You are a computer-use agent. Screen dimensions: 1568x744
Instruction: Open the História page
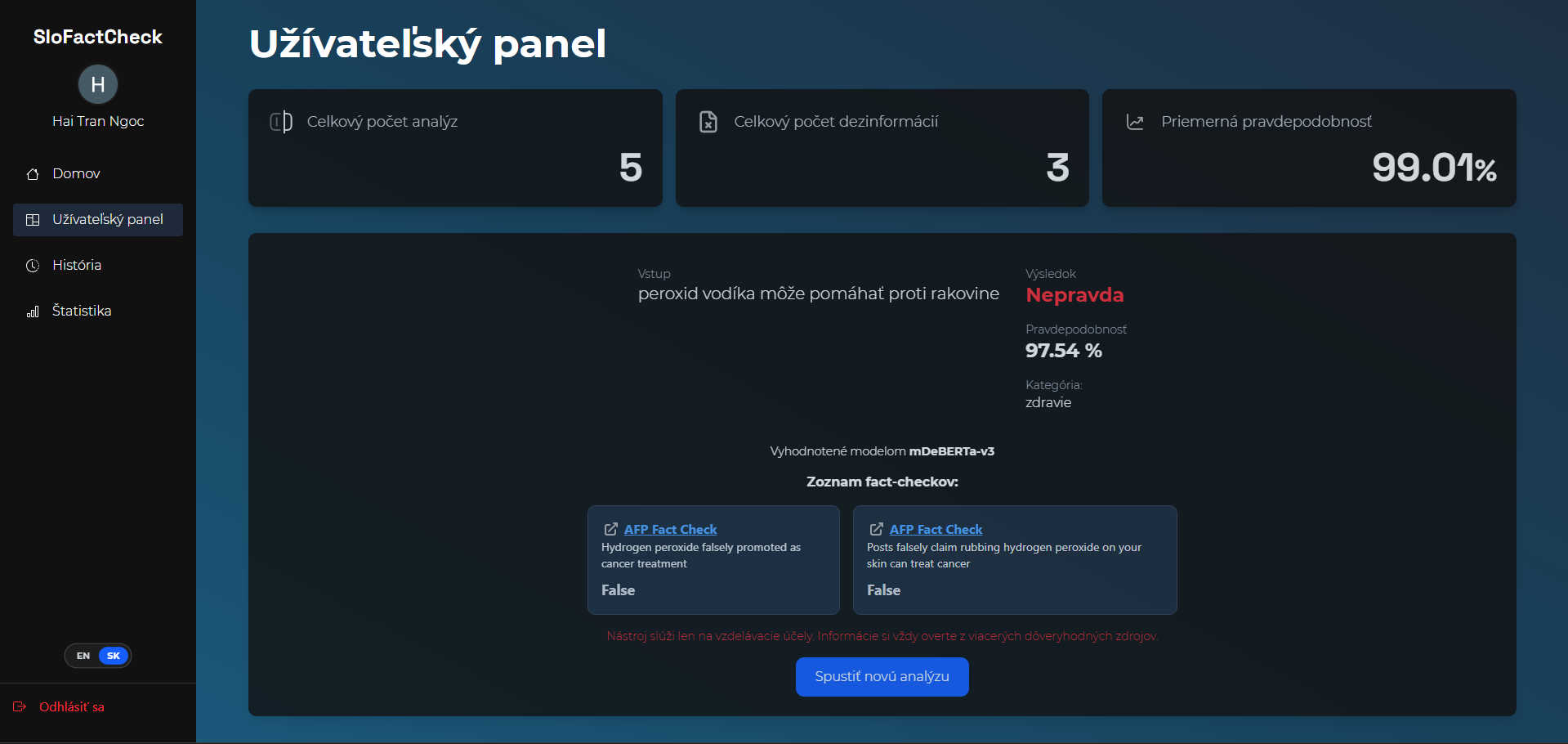[x=98, y=266]
